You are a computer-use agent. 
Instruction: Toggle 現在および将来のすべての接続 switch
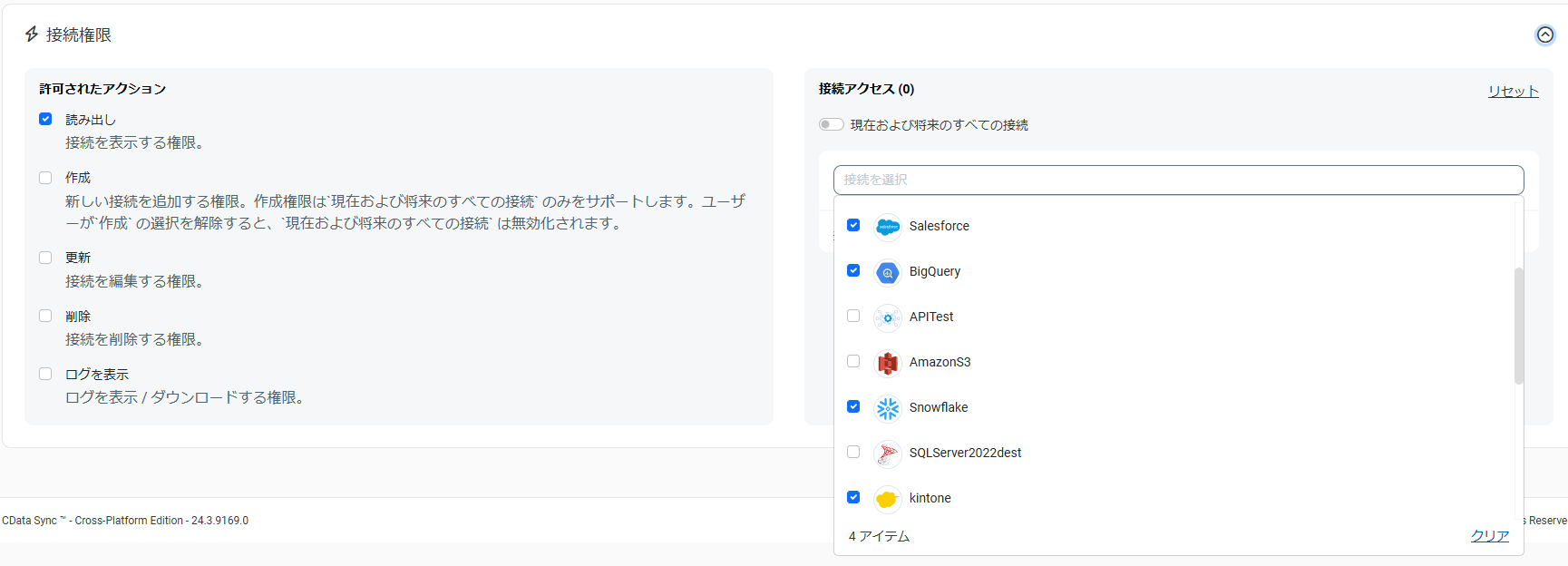(831, 124)
